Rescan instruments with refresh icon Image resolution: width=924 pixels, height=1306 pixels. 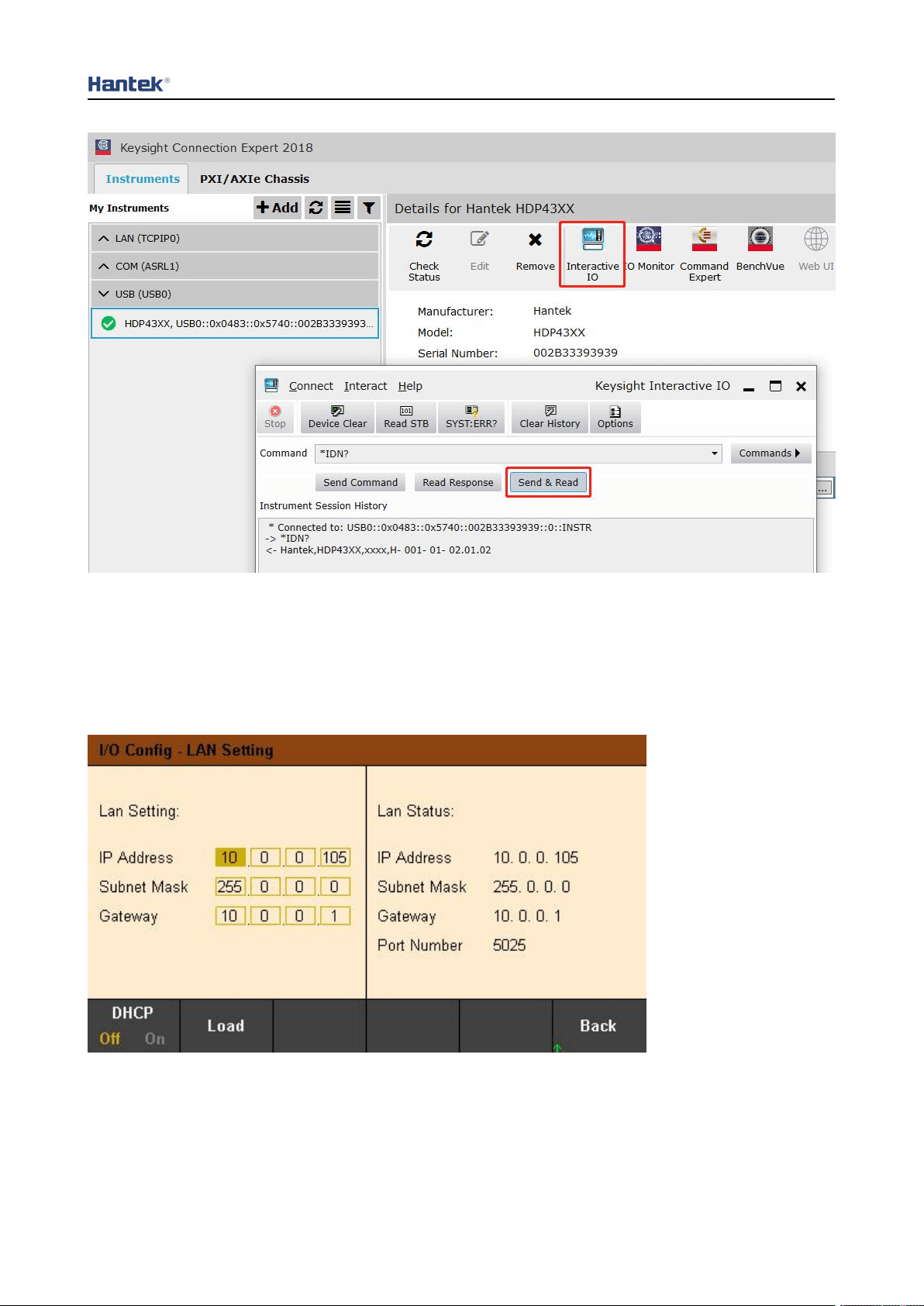tap(315, 208)
